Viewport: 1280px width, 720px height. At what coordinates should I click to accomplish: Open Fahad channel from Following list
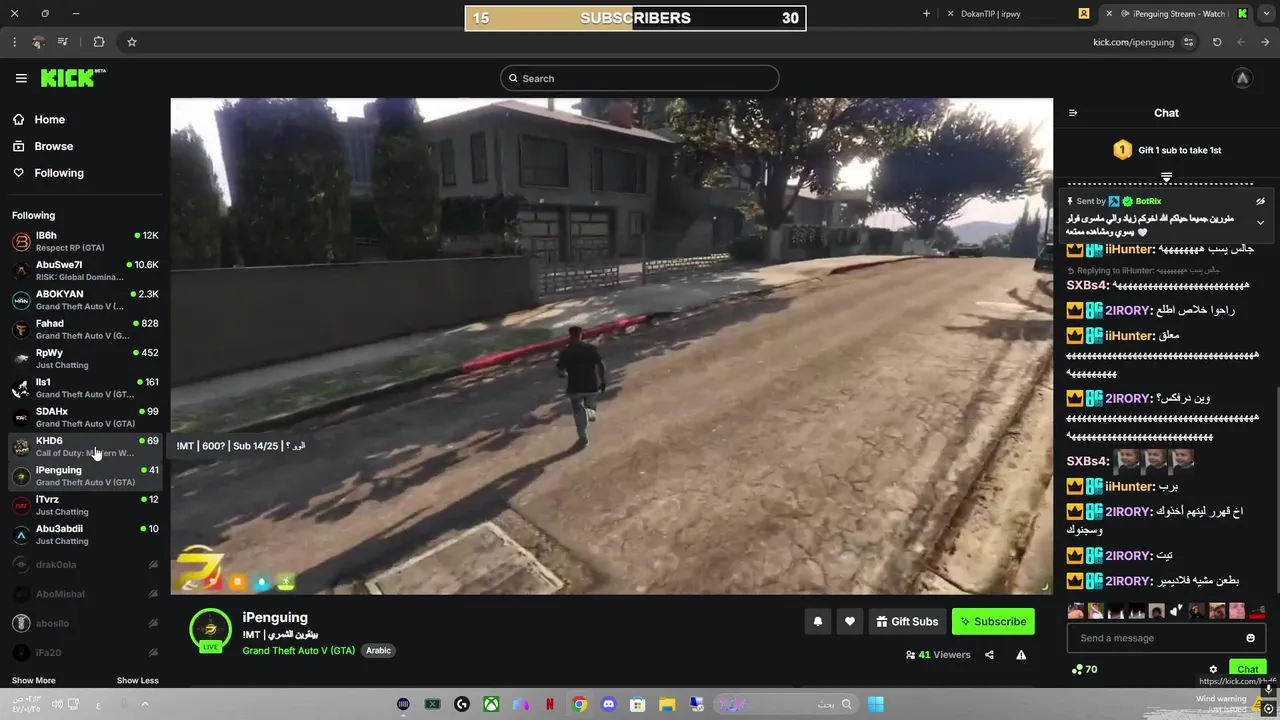(x=85, y=329)
